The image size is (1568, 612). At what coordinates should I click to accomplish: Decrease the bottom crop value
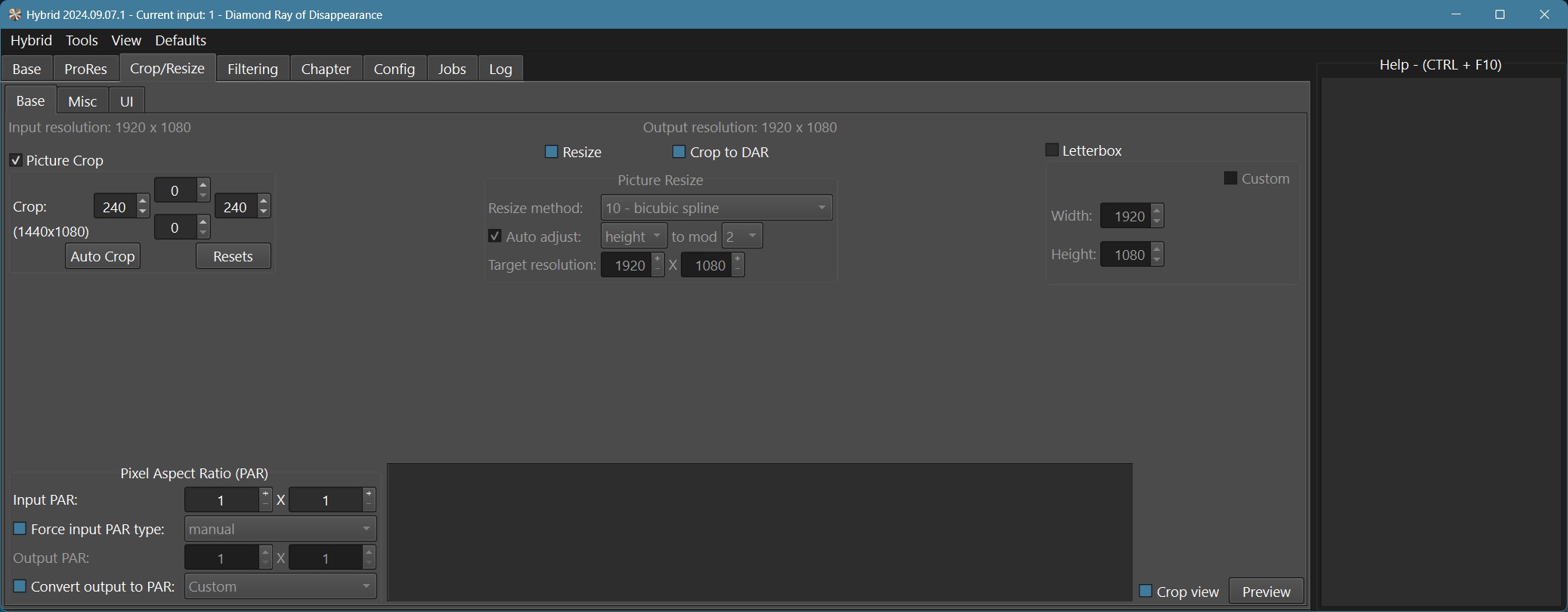203,233
